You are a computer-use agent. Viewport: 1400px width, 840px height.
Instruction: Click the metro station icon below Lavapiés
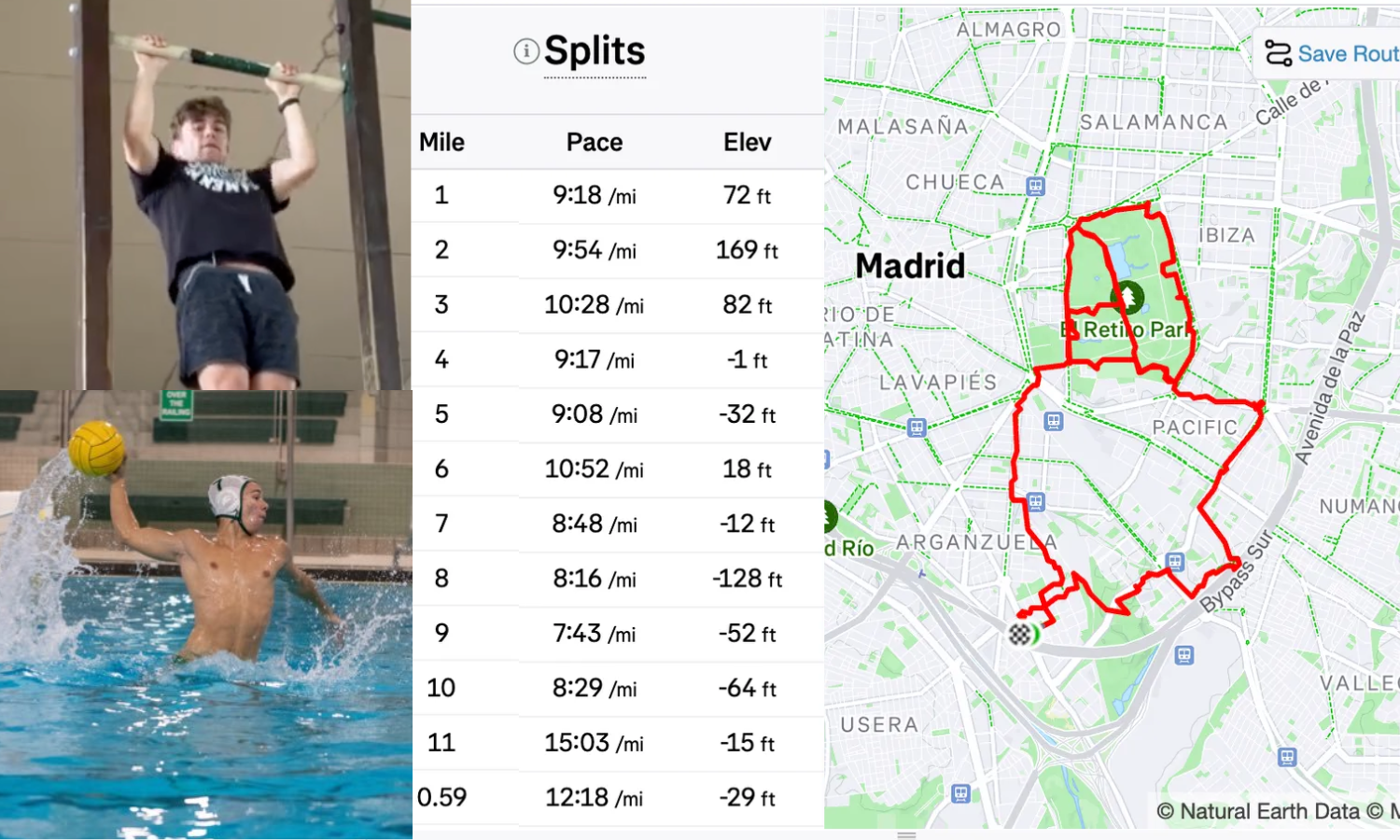[917, 427]
